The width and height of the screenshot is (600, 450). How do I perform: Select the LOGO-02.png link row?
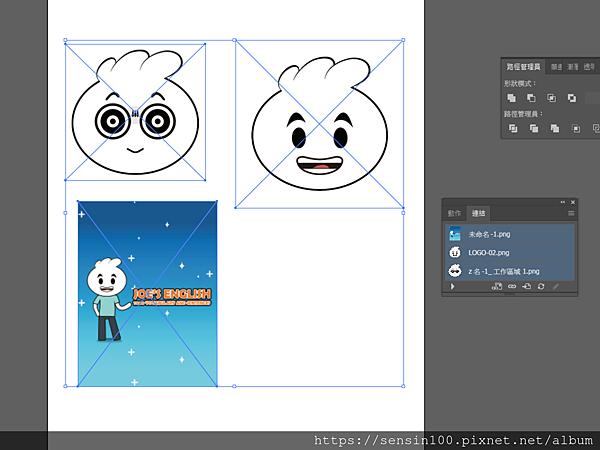tap(510, 253)
